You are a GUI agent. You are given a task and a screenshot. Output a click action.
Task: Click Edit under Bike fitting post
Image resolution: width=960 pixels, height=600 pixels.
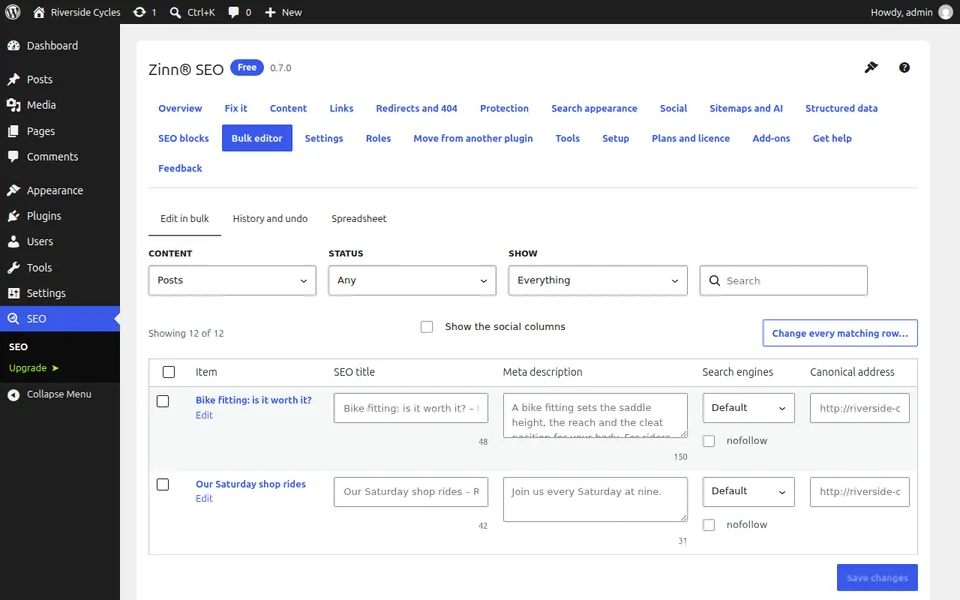[x=204, y=415]
